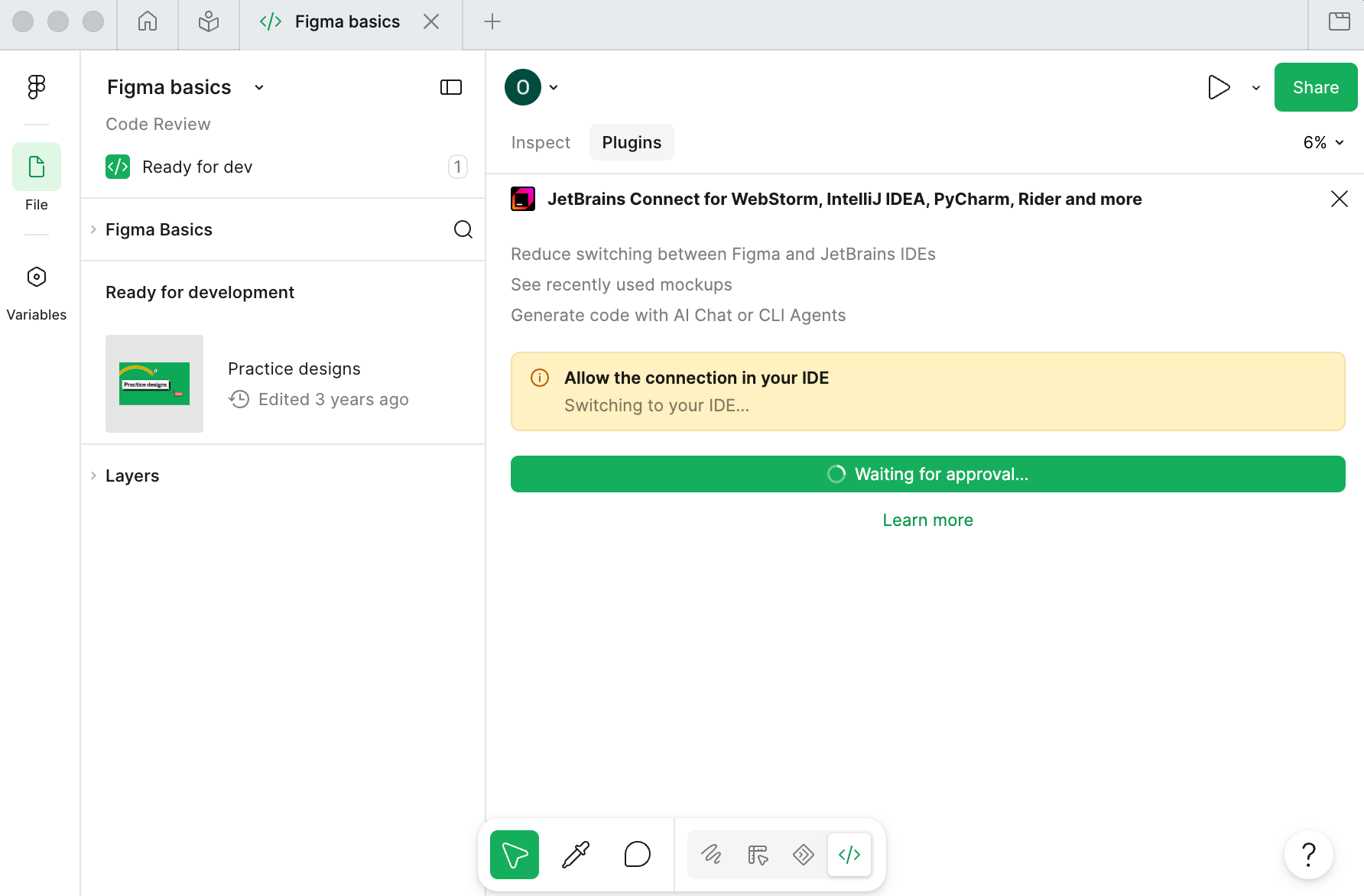Switch to Design mode icon in toolbar
Screen dimensions: 1364x896
[x=758, y=855]
